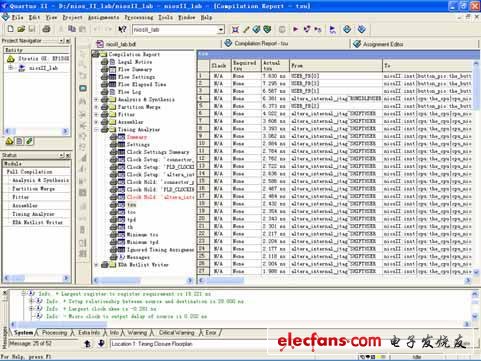Switch to the Warning messages tab

coord(137,333)
